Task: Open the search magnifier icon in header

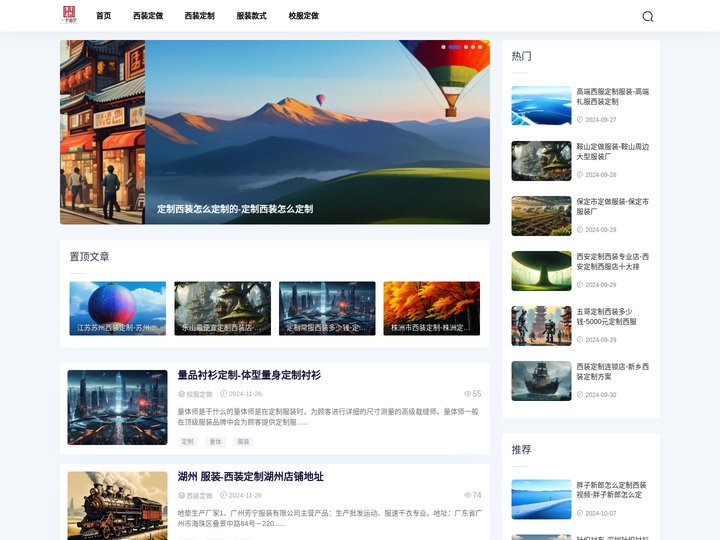Action: [x=647, y=17]
